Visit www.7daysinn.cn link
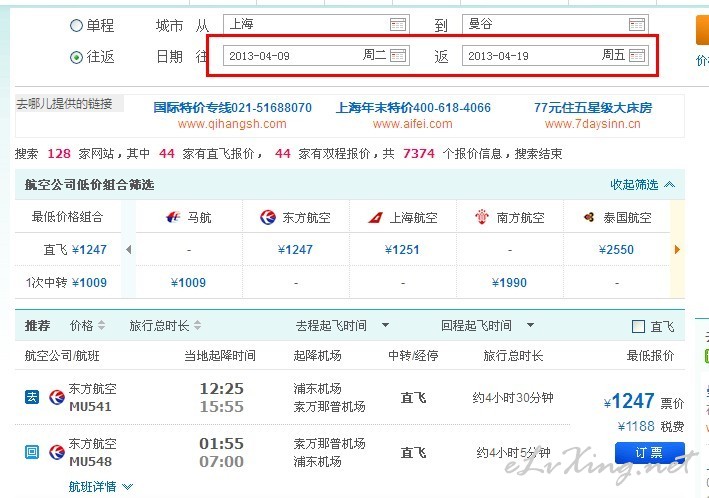Viewport: 709px width, 498px height. click(x=592, y=124)
